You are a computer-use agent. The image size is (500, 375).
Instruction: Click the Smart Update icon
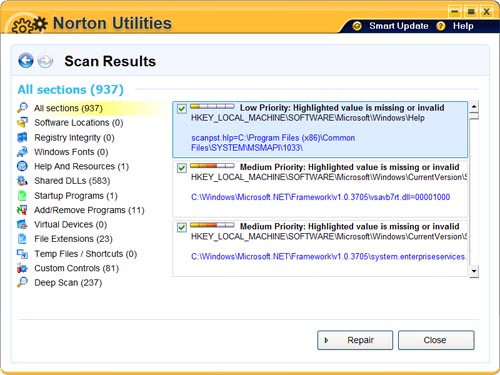coord(357,26)
